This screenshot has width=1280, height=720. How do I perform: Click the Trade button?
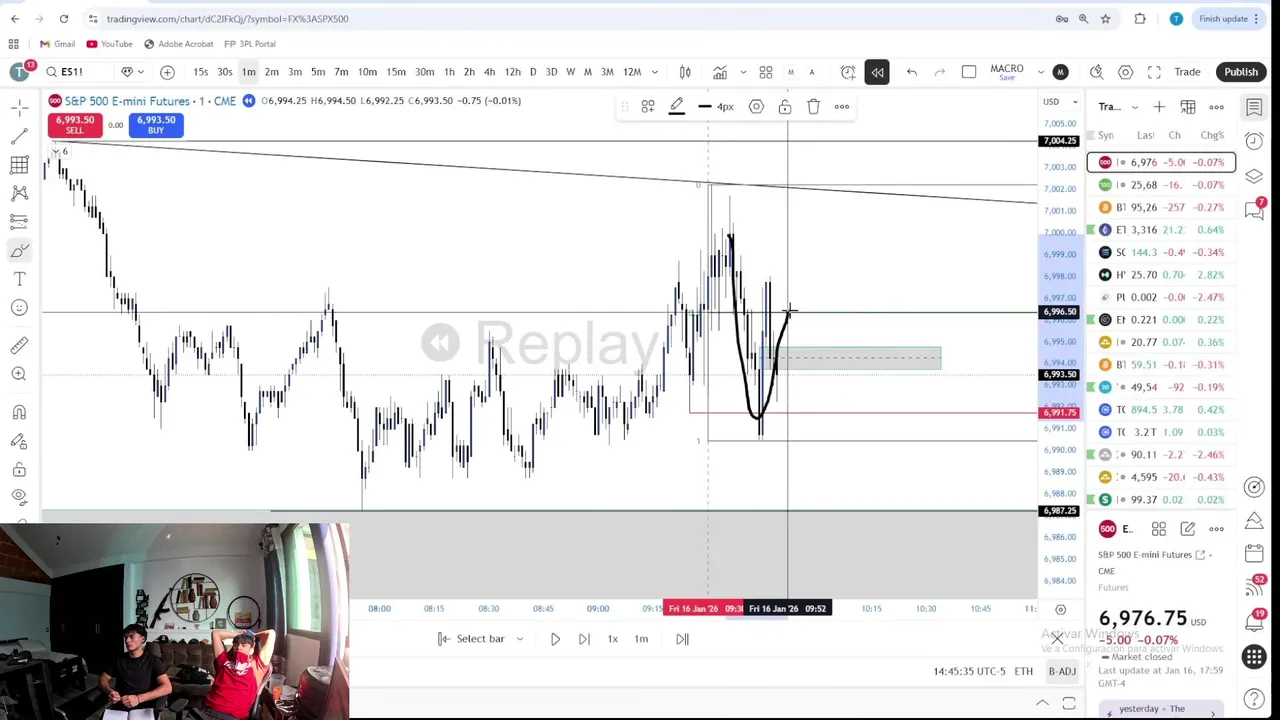coord(1187,72)
